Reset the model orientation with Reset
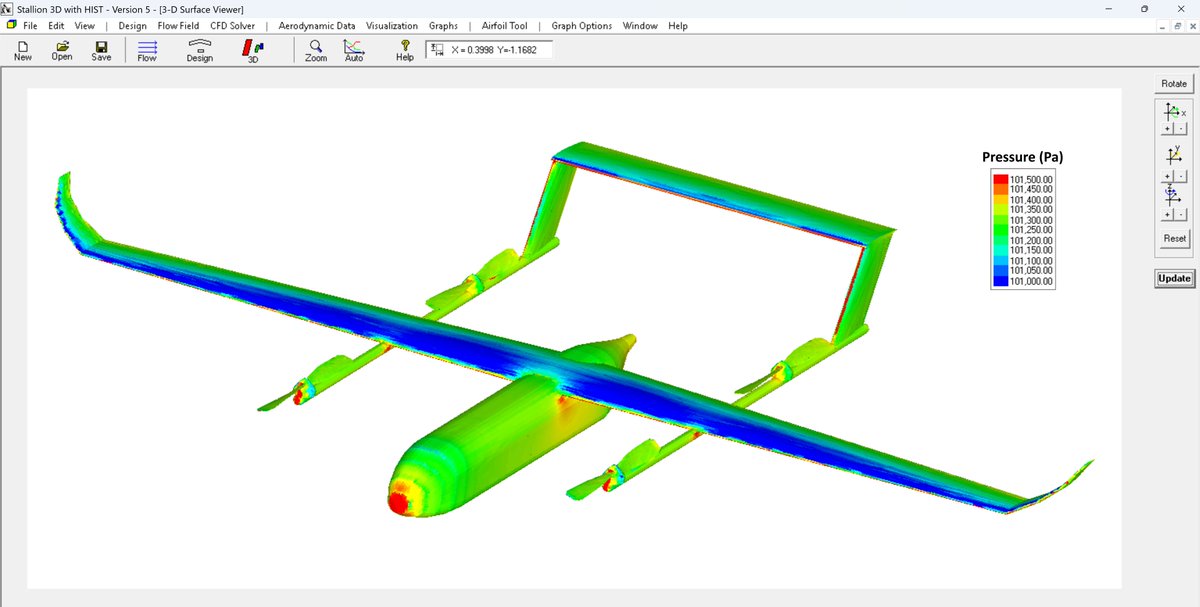The width and height of the screenshot is (1200, 607). [1173, 238]
